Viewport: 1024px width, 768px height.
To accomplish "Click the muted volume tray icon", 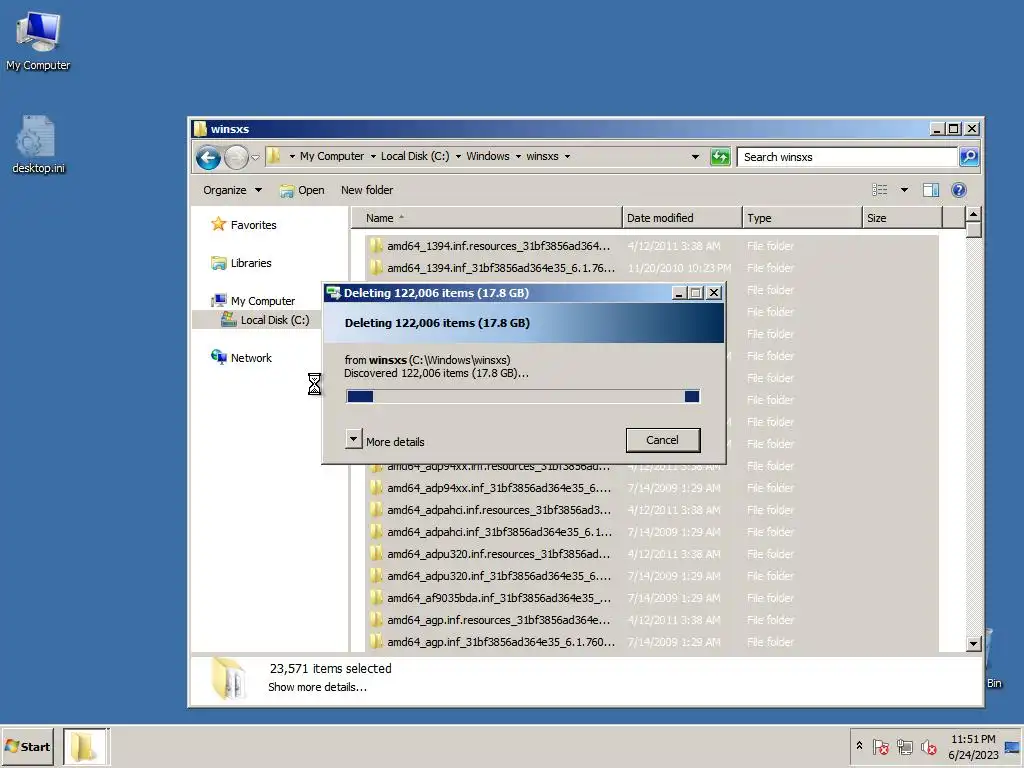I will (x=929, y=746).
